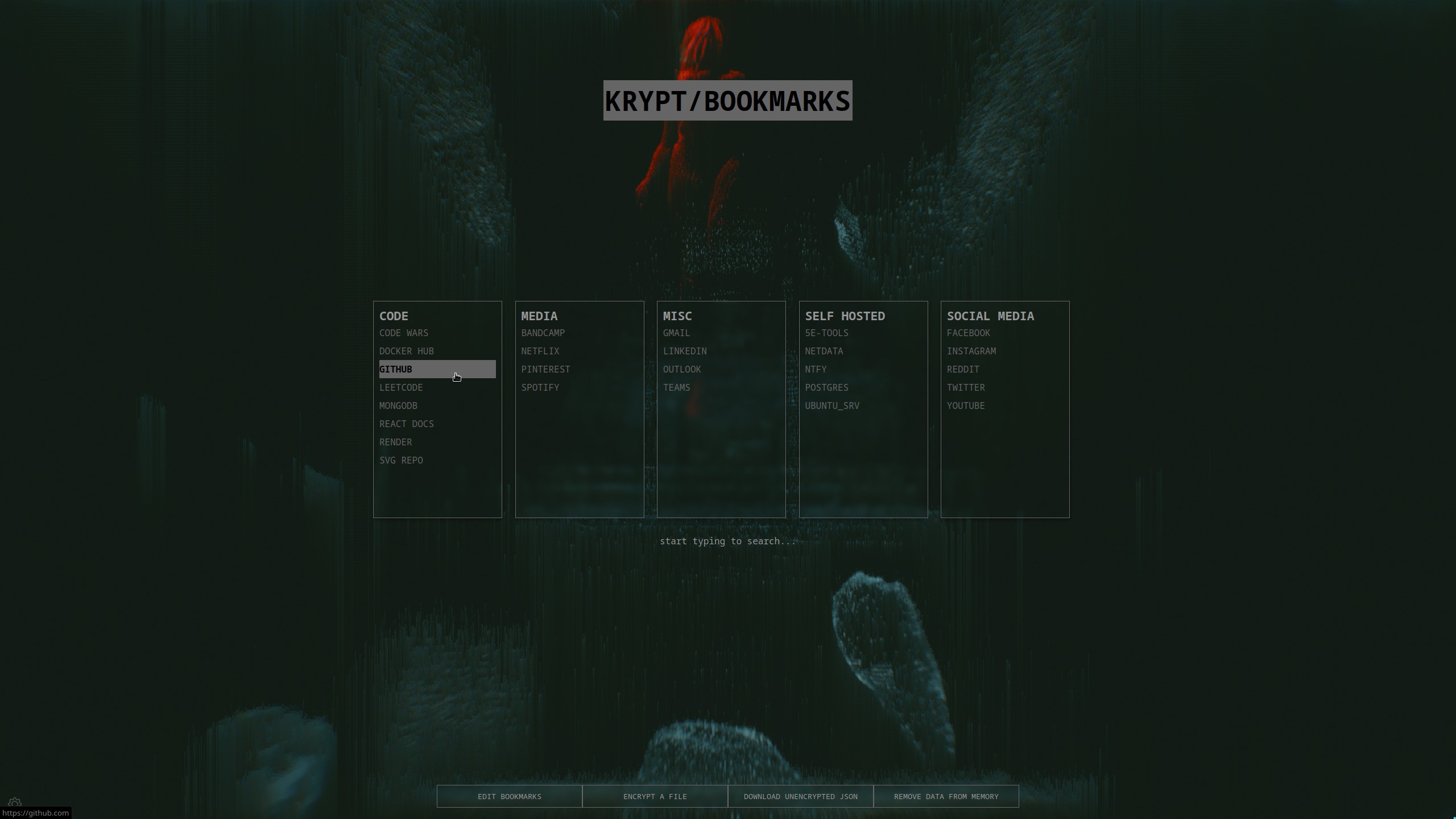Screen dimensions: 1456x819
Task: Go to the Leetcode bookmark
Action: (401, 387)
